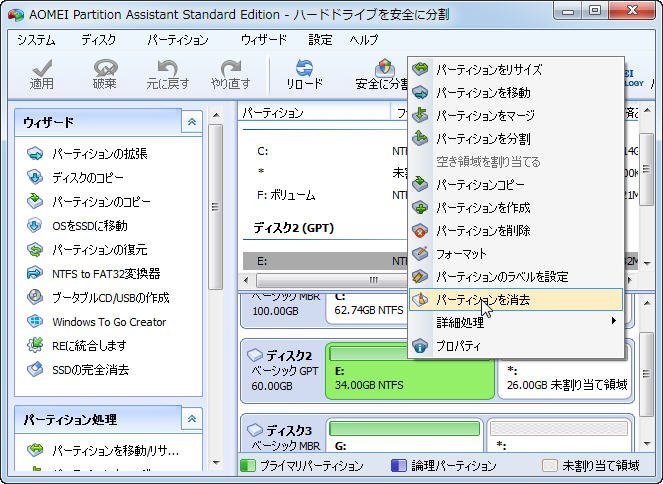The width and height of the screenshot is (663, 484).
Task: Select the E: 34.00GB NTFS partition block
Action: pyautogui.click(x=409, y=371)
